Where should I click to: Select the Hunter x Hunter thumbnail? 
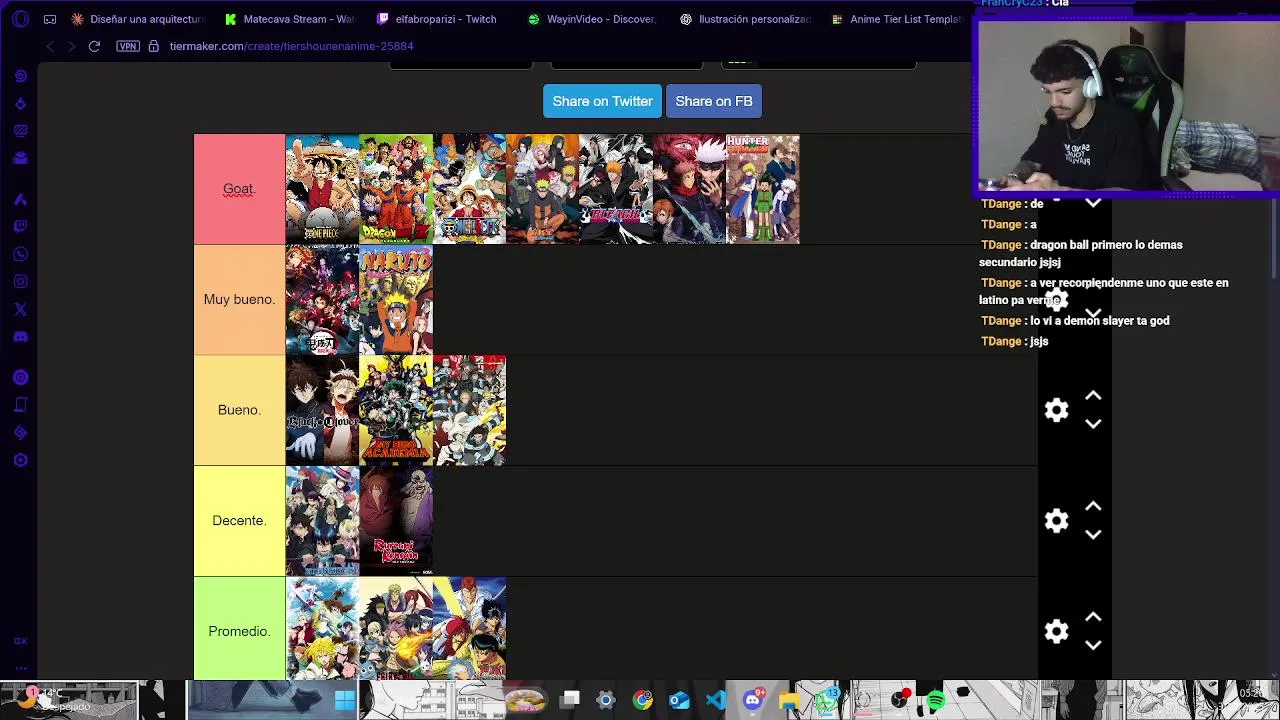(x=763, y=189)
